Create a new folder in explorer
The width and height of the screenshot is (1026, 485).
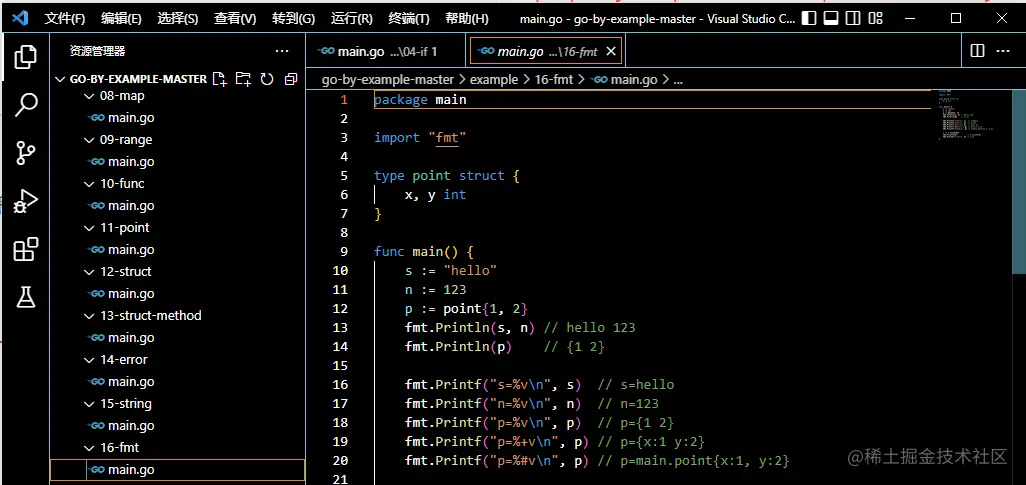pyautogui.click(x=243, y=79)
